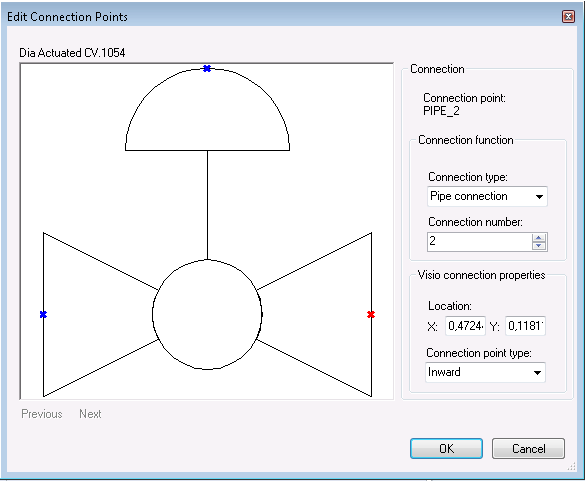The image size is (586, 482).
Task: Click the X location field
Action: point(465,326)
